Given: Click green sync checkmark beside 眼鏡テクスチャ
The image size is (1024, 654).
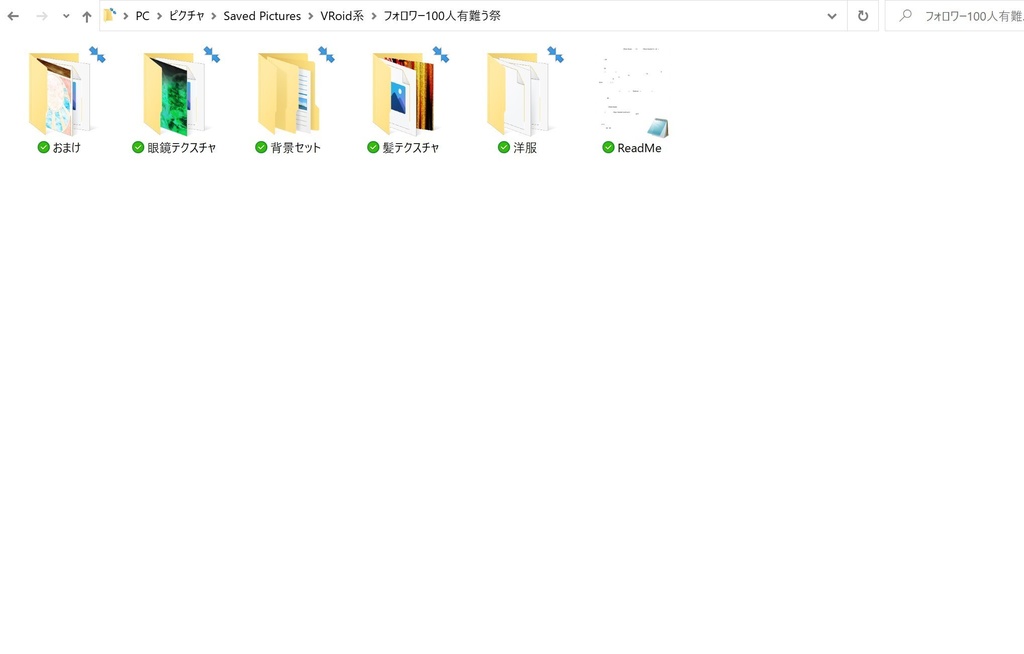Looking at the screenshot, I should click(x=138, y=147).
